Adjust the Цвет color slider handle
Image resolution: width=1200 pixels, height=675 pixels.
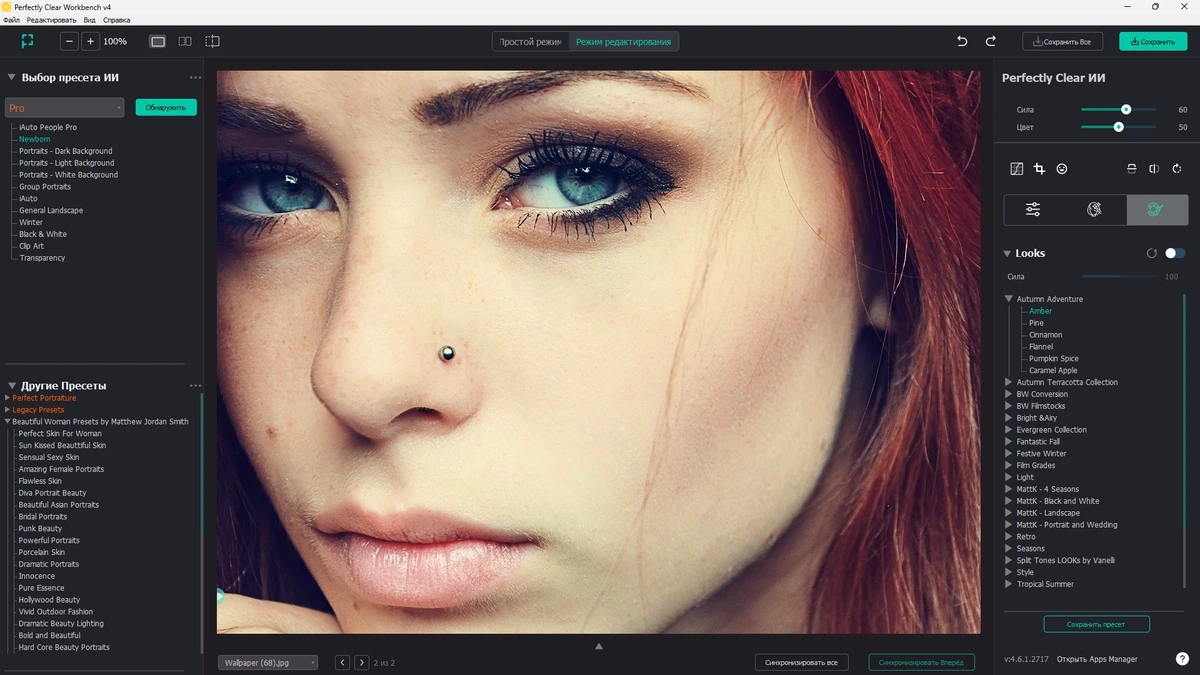tap(1118, 127)
